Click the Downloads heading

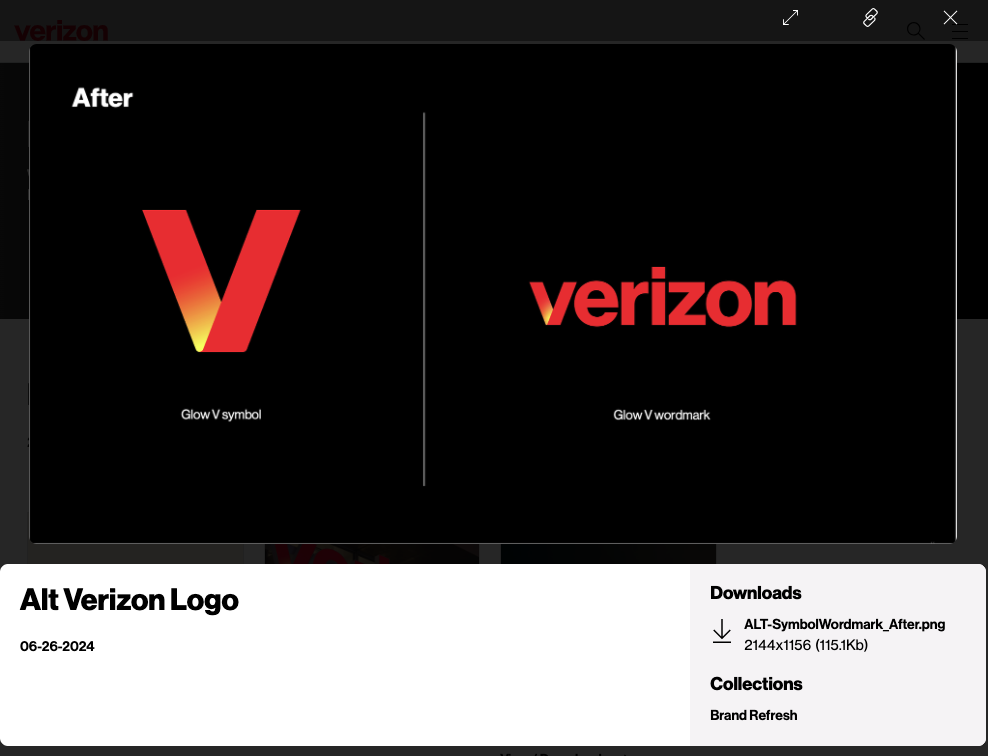click(755, 593)
